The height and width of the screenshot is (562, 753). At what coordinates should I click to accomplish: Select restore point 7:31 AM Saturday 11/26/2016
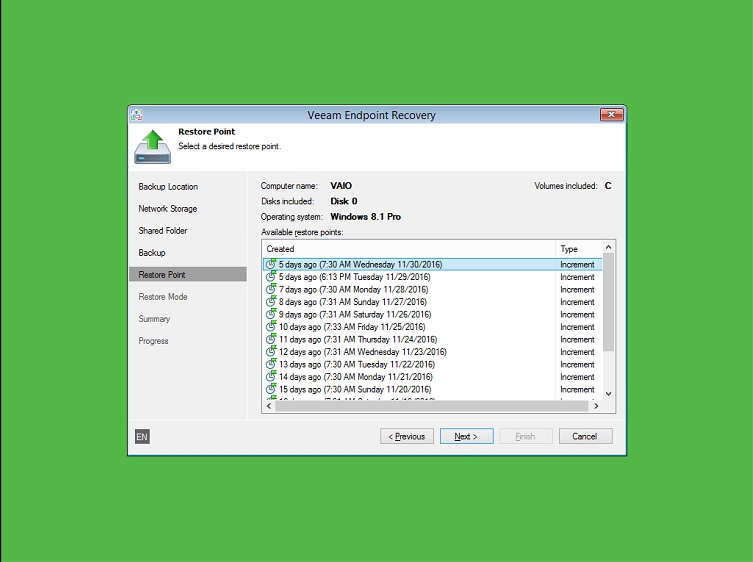[432, 314]
